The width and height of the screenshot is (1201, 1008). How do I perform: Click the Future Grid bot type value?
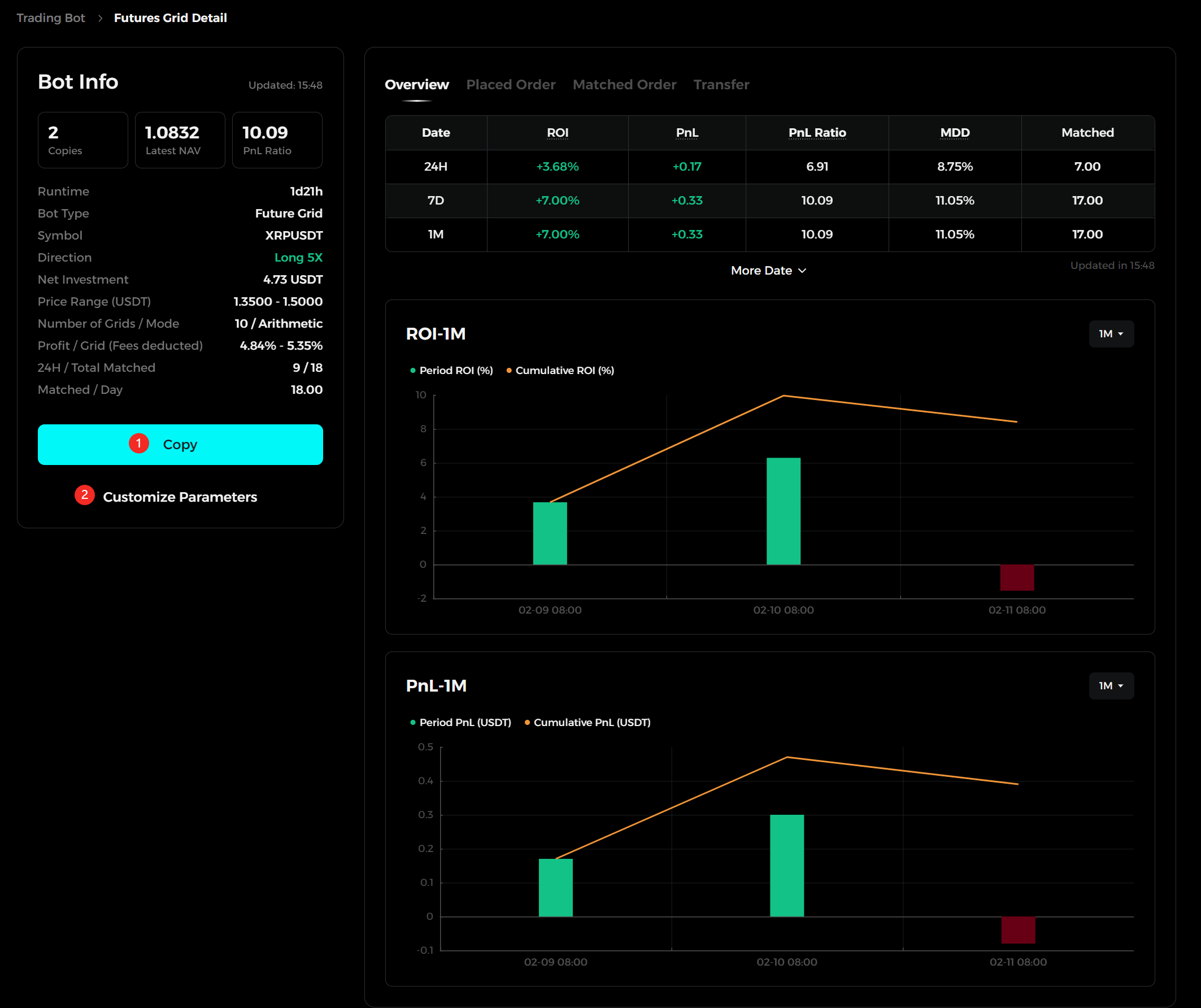click(x=289, y=214)
